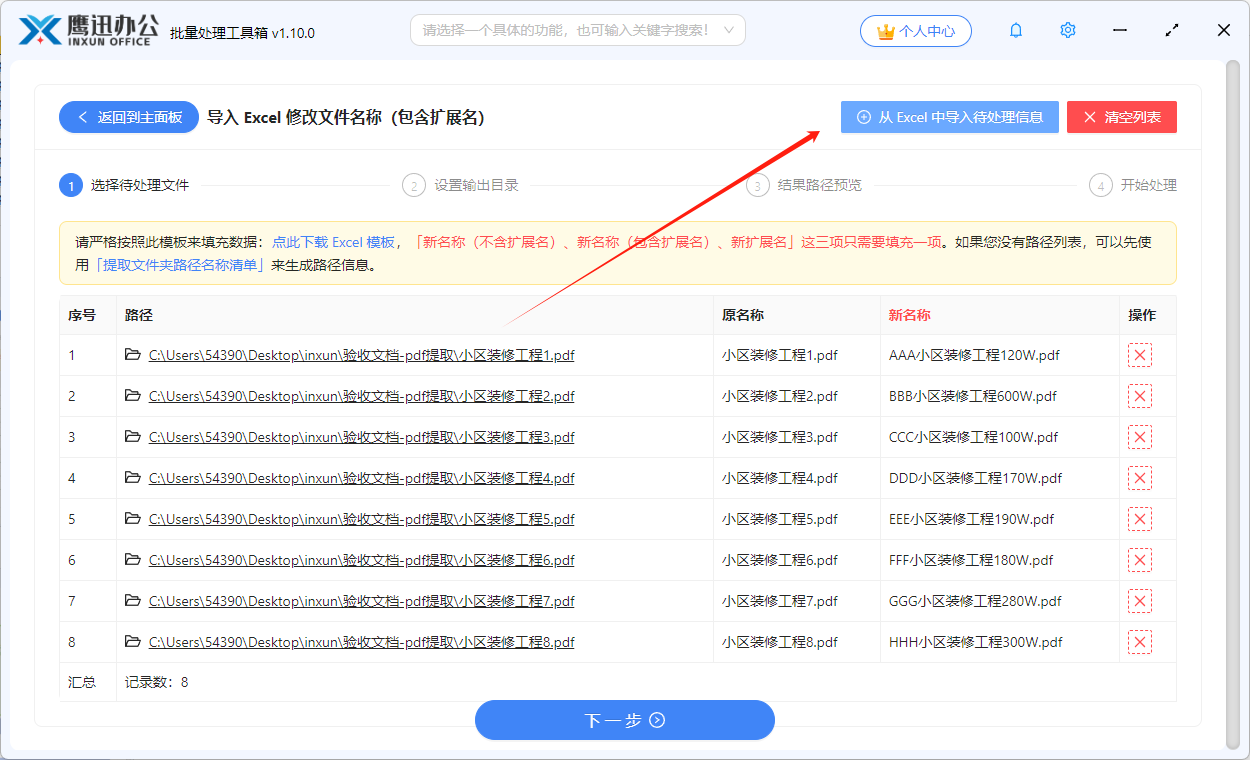Click the Yingxun Office logo icon
Viewport: 1250px width, 760px height.
pos(39,30)
